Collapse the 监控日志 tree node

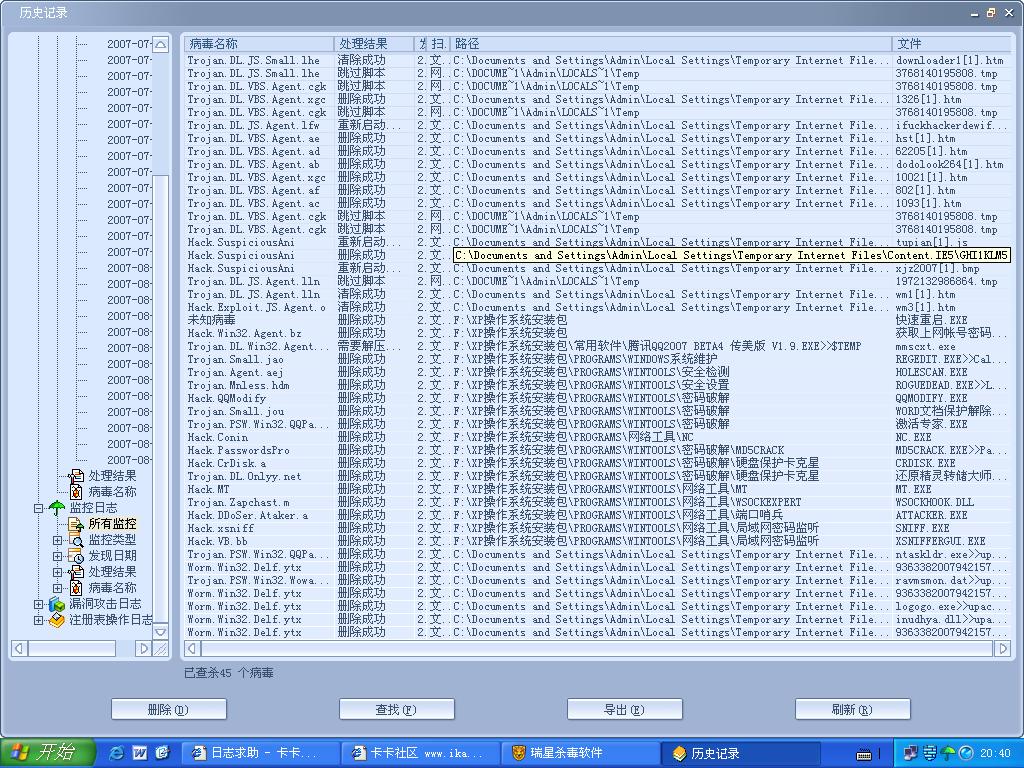(x=39, y=508)
